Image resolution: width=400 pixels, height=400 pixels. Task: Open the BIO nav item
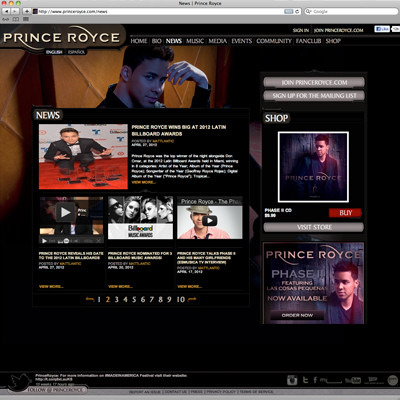(x=157, y=41)
